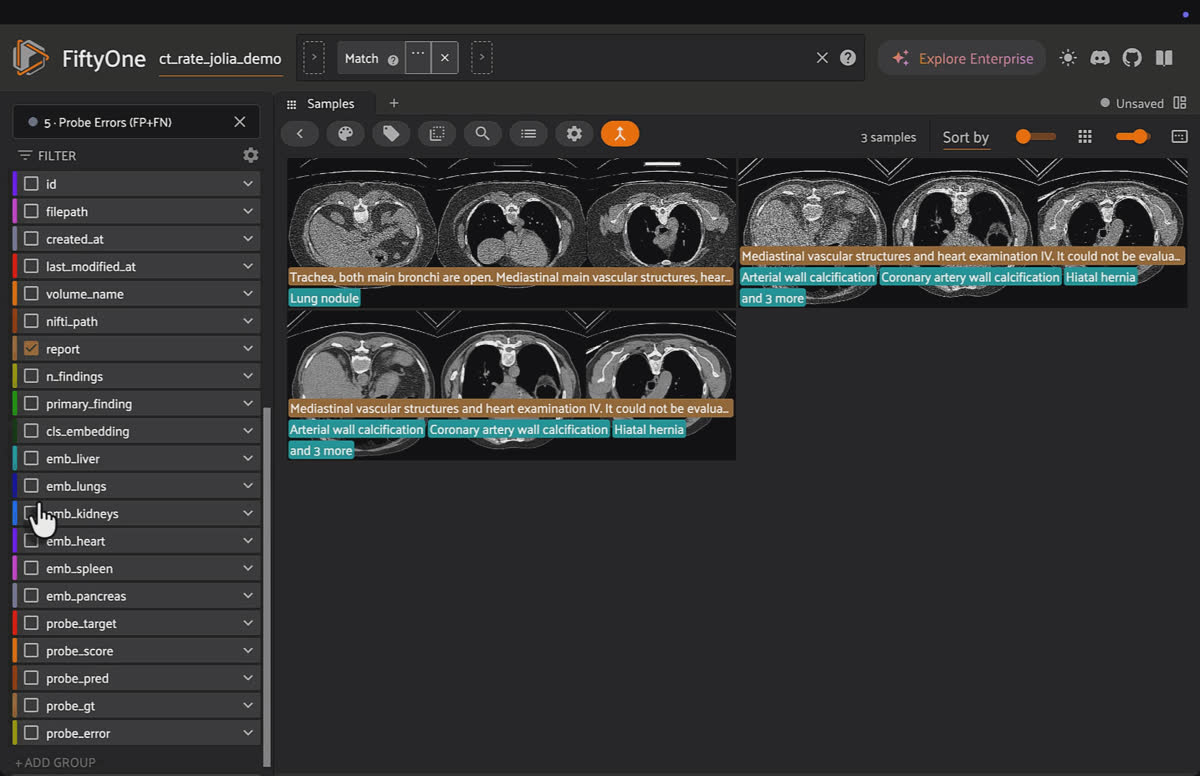Click 'and 3 more' on second sample
The height and width of the screenshot is (776, 1200).
(772, 298)
